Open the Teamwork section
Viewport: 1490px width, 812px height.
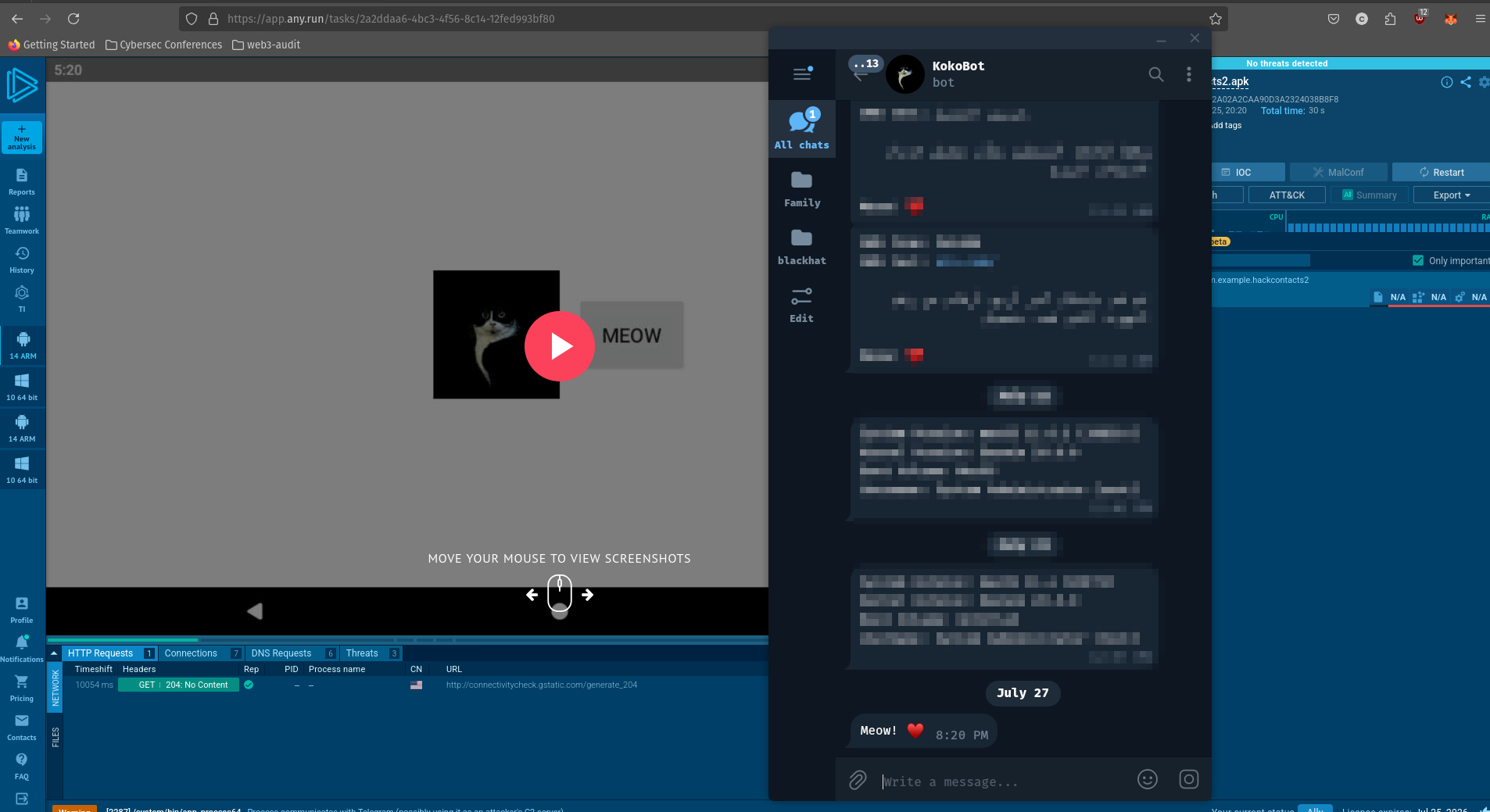22,220
